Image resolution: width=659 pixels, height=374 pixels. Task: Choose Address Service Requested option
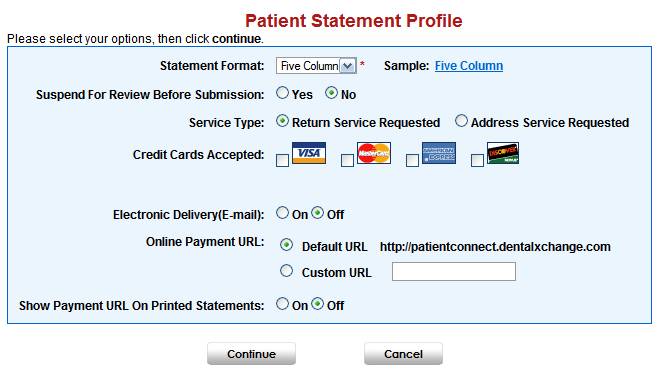(461, 121)
